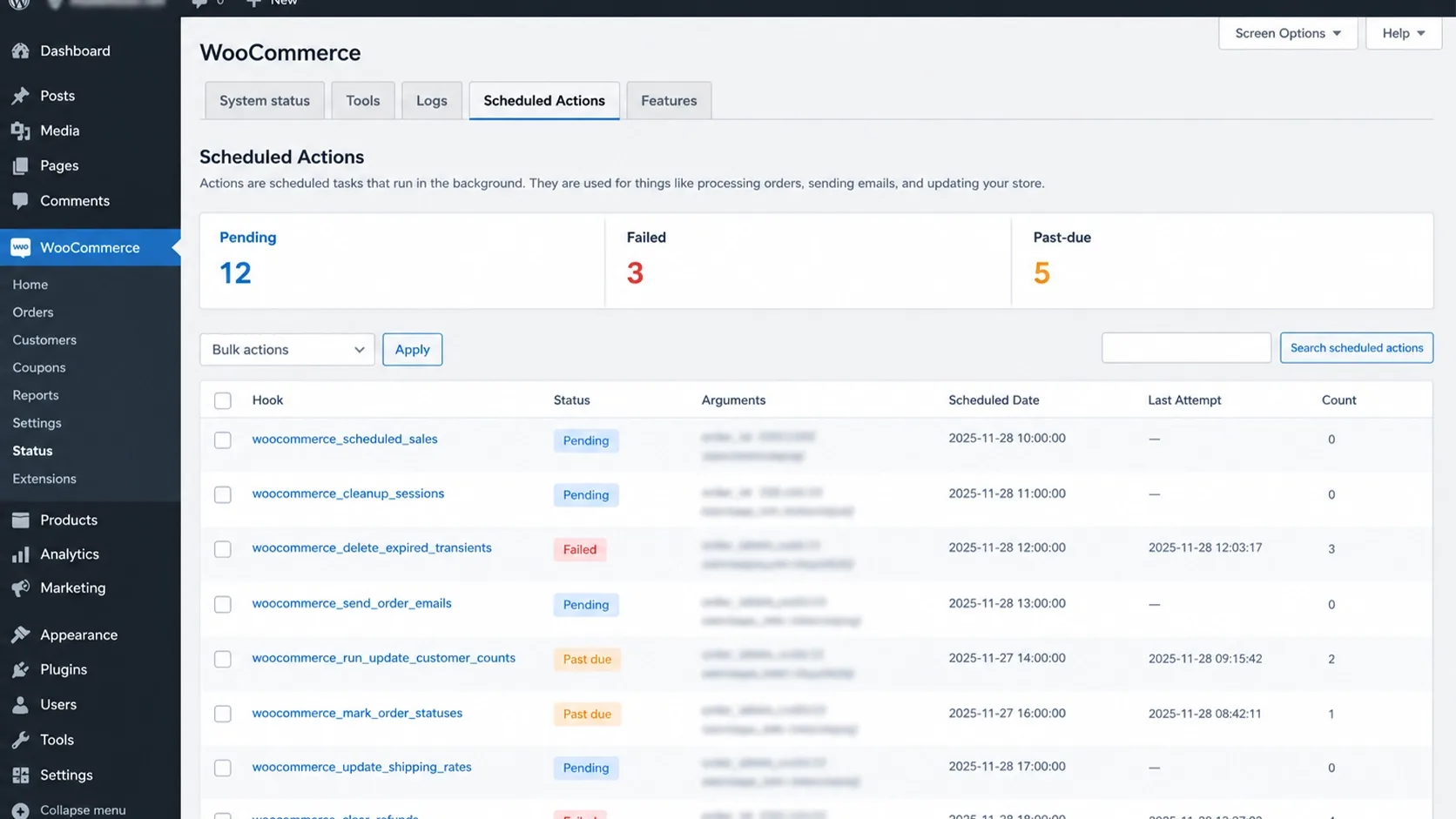
Task: Tick the select-all checkbox in table header
Action: point(223,400)
